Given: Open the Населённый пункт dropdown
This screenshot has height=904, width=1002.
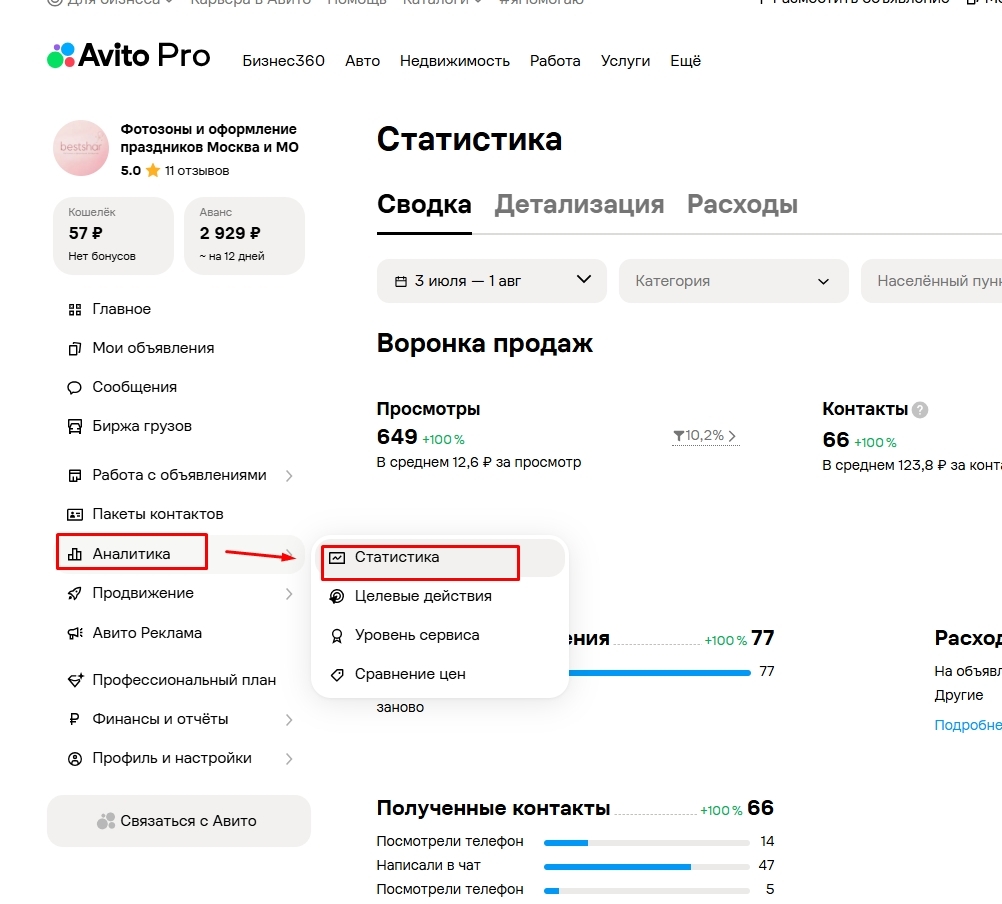Looking at the screenshot, I should point(931,280).
